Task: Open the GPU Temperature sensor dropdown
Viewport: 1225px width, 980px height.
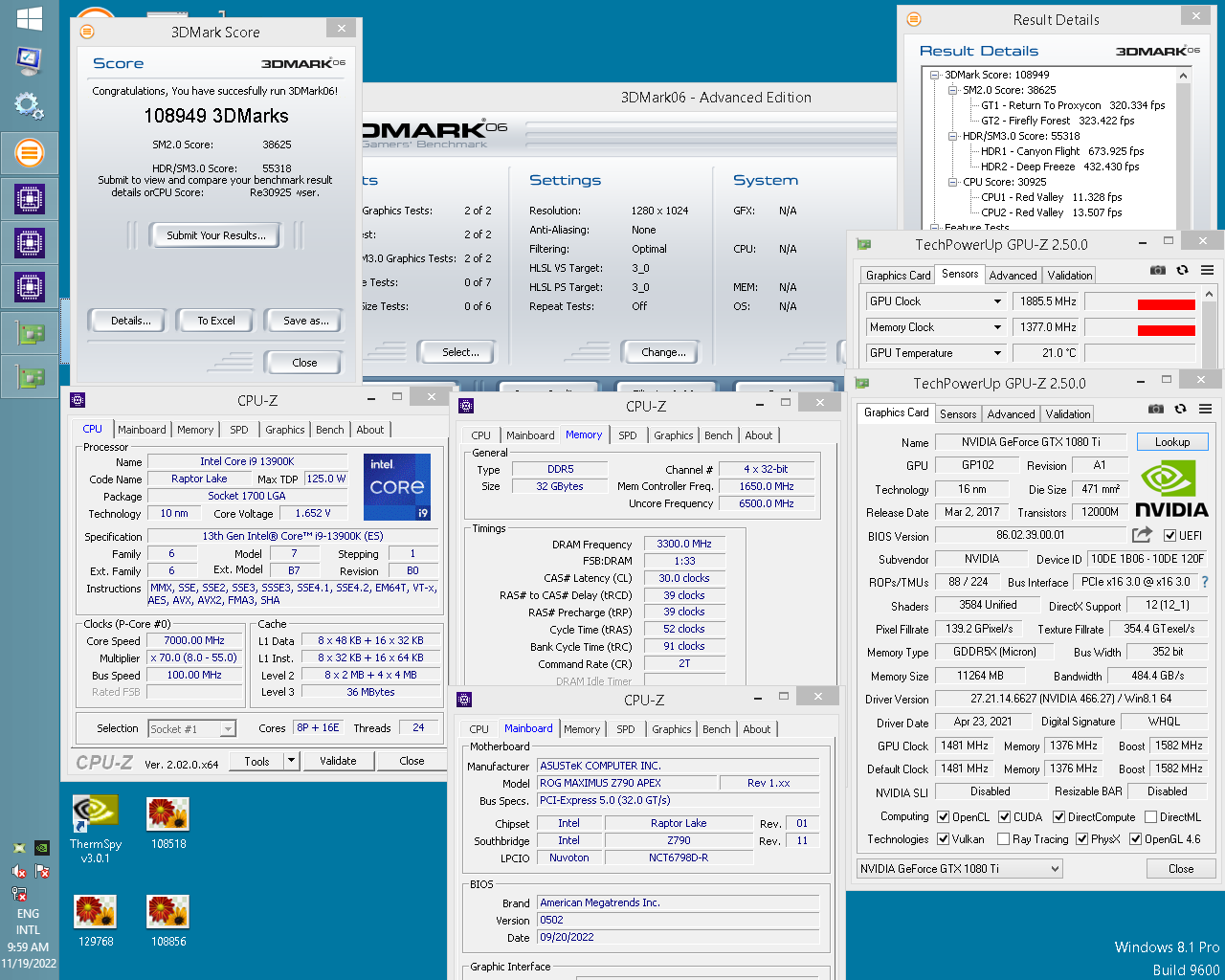Action: click(997, 353)
